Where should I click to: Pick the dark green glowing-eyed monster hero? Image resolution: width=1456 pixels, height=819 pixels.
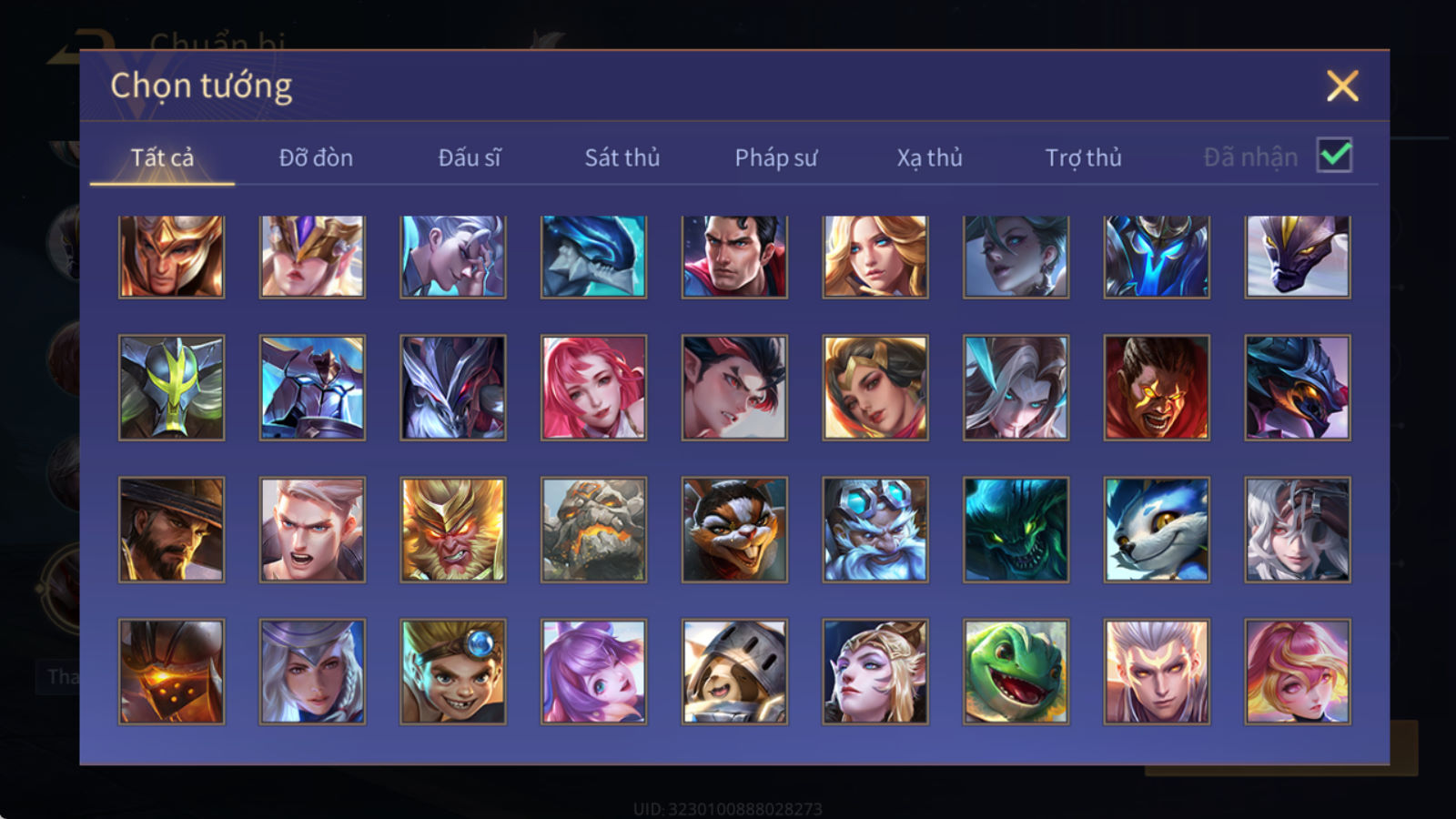(1016, 530)
